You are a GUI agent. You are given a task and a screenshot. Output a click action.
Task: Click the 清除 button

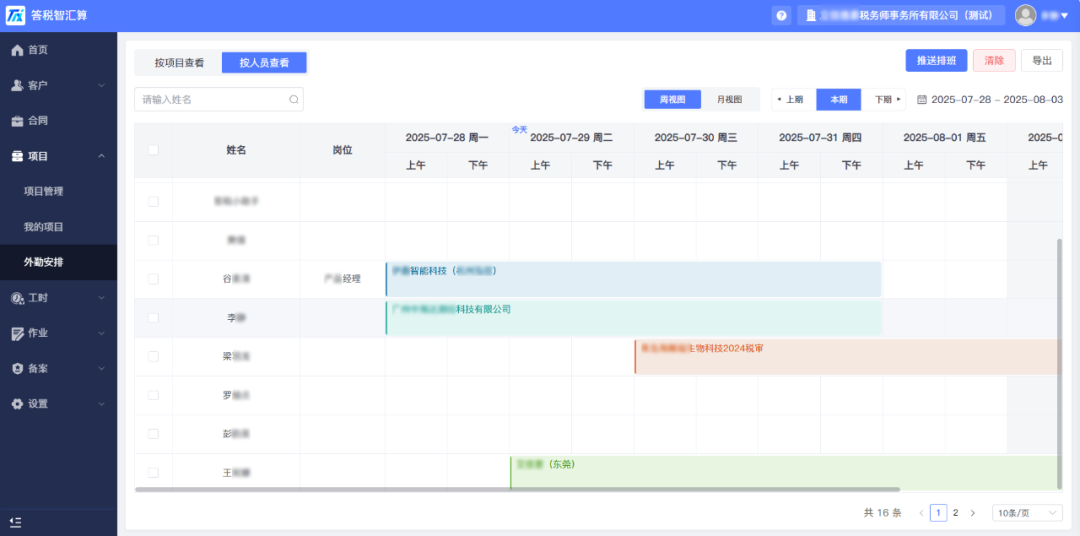pos(994,61)
